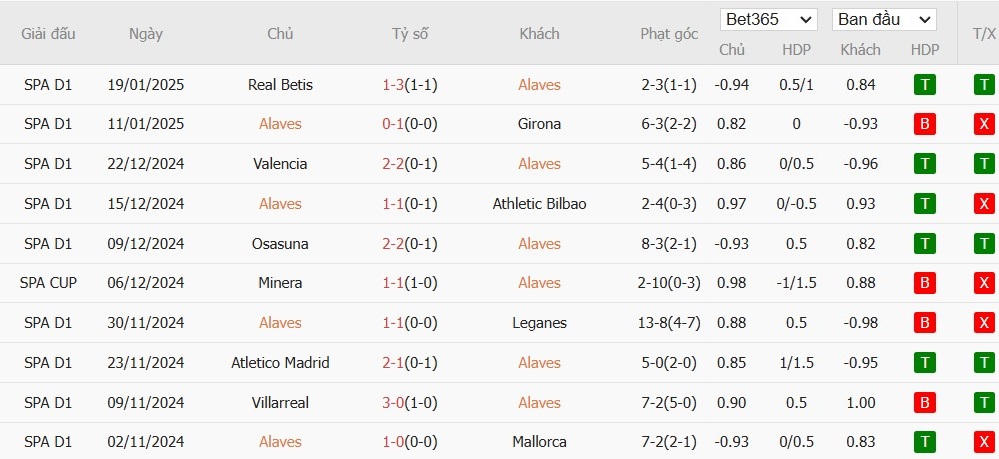Click red B badge for Minera match

[925, 283]
